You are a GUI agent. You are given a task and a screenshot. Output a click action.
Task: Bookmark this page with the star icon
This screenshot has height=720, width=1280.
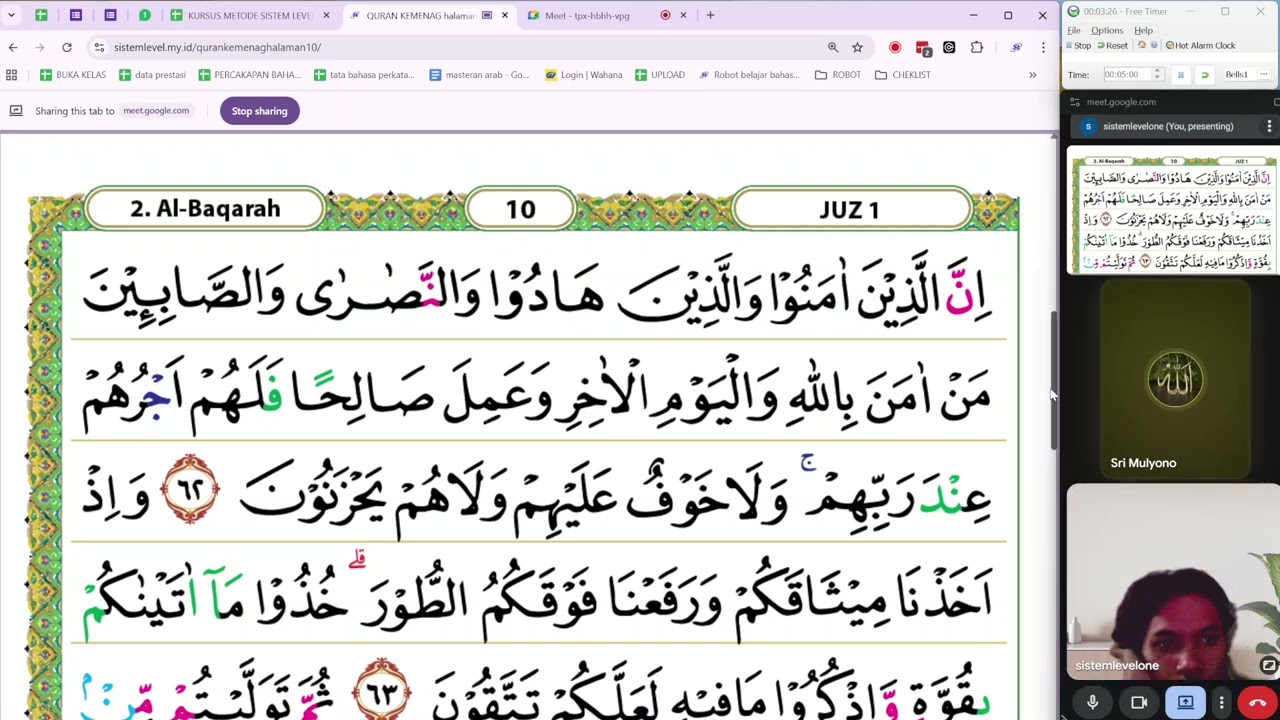[x=857, y=47]
